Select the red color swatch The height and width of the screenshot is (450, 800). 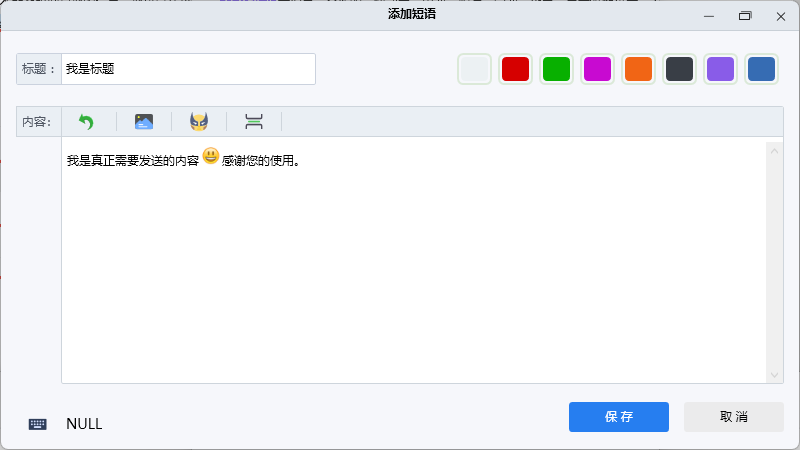tap(515, 69)
